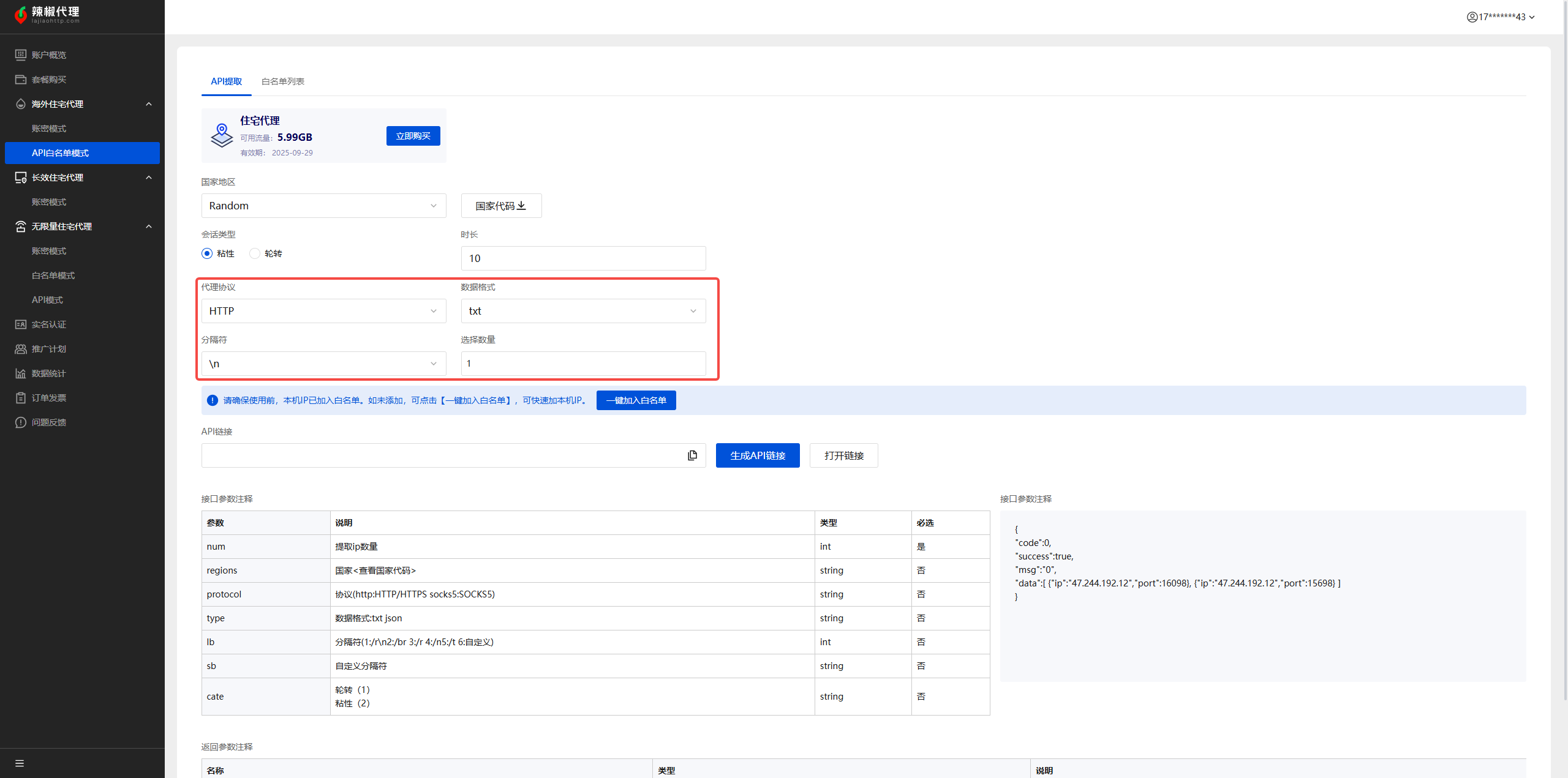Image resolution: width=1568 pixels, height=778 pixels.
Task: Click the 账户概览 sidebar icon
Action: pos(21,55)
